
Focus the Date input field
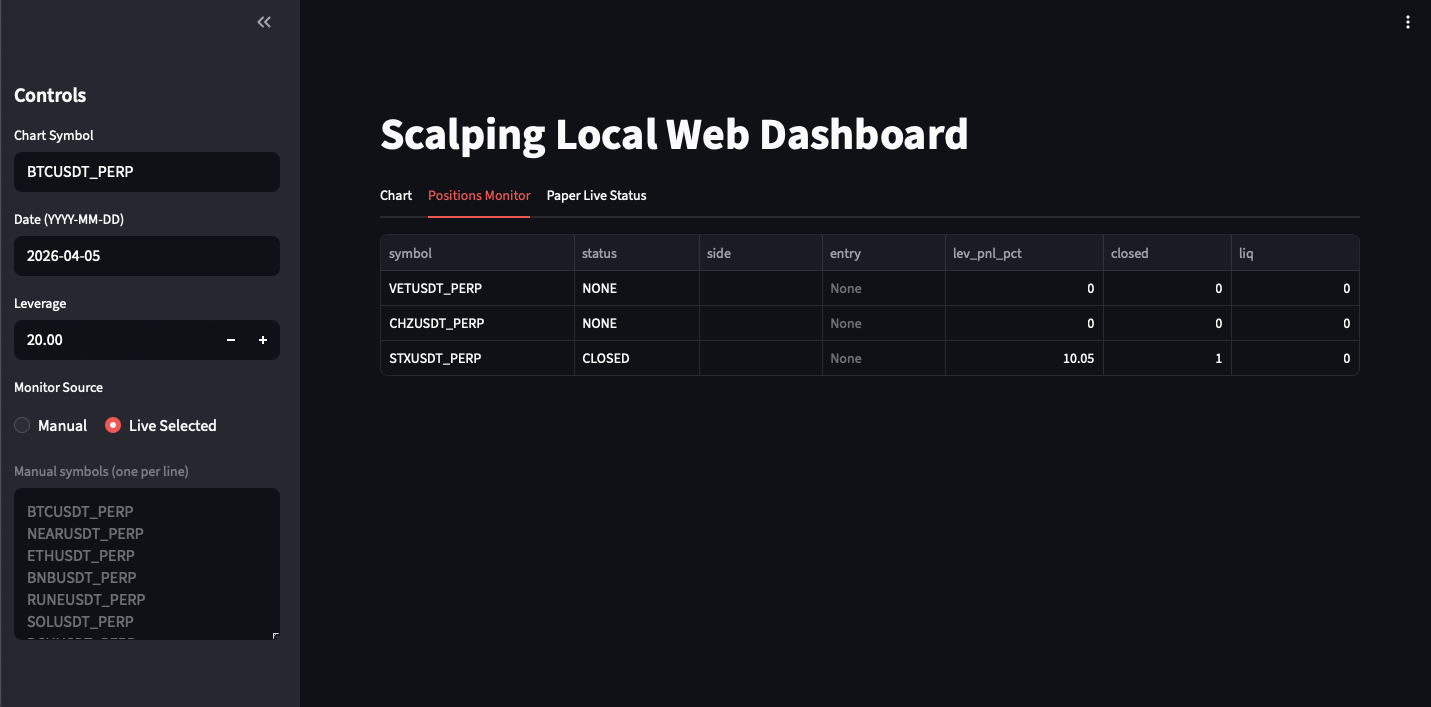[x=146, y=256]
